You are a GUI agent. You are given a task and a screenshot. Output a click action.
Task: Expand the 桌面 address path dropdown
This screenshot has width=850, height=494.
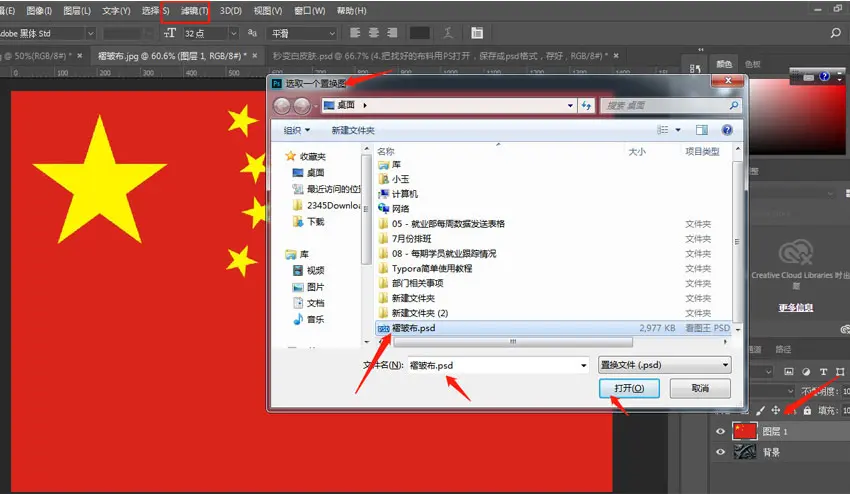(x=570, y=105)
